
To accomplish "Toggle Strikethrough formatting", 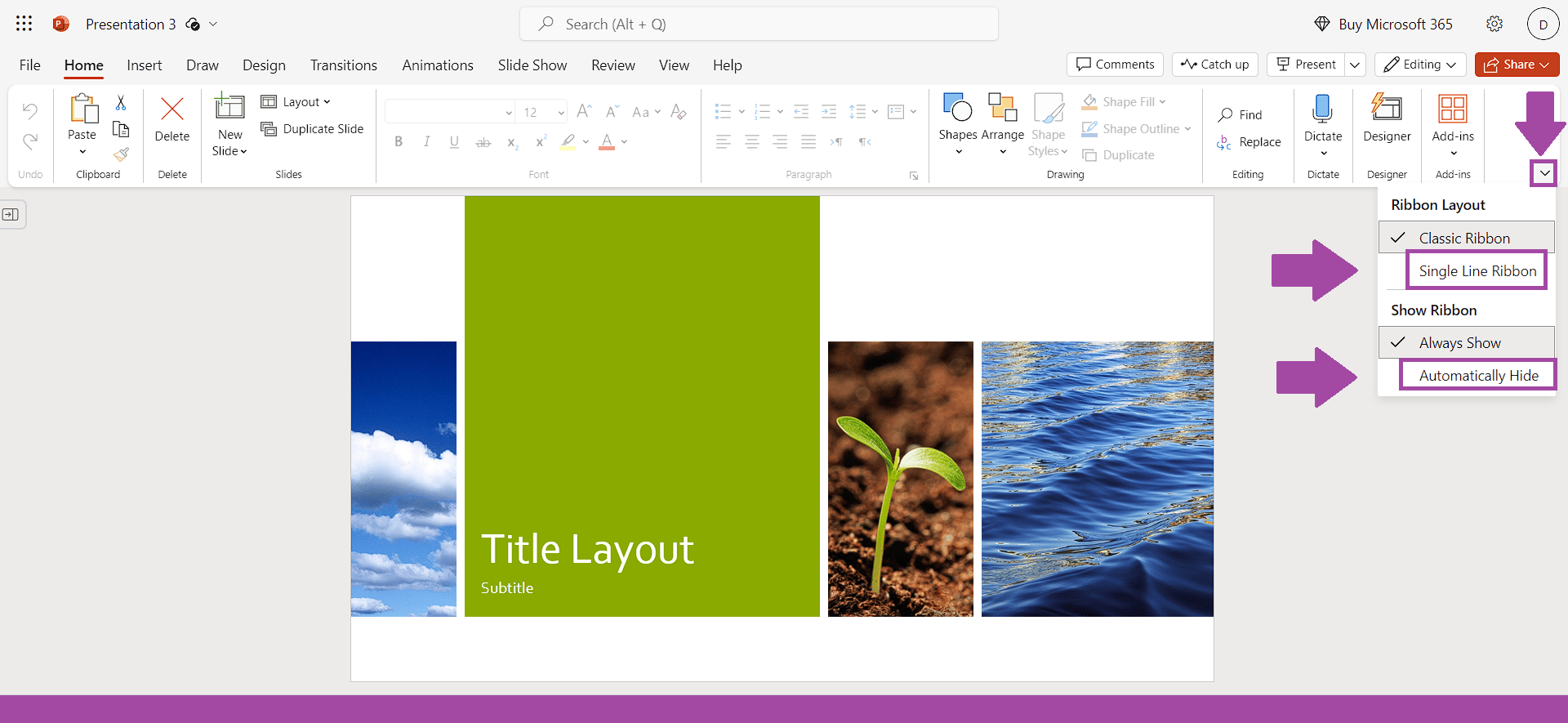I will pyautogui.click(x=483, y=142).
